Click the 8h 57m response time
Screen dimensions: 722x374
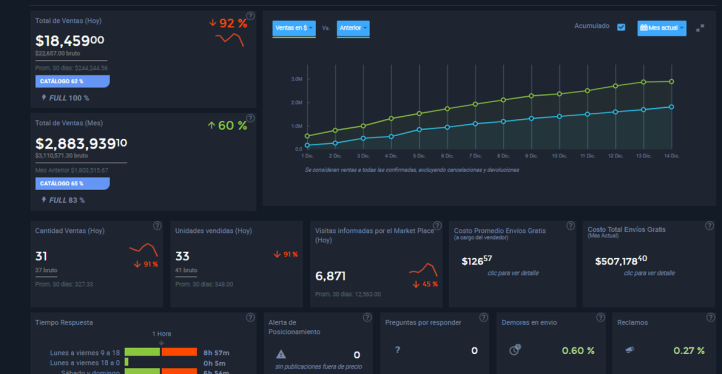[216, 353]
